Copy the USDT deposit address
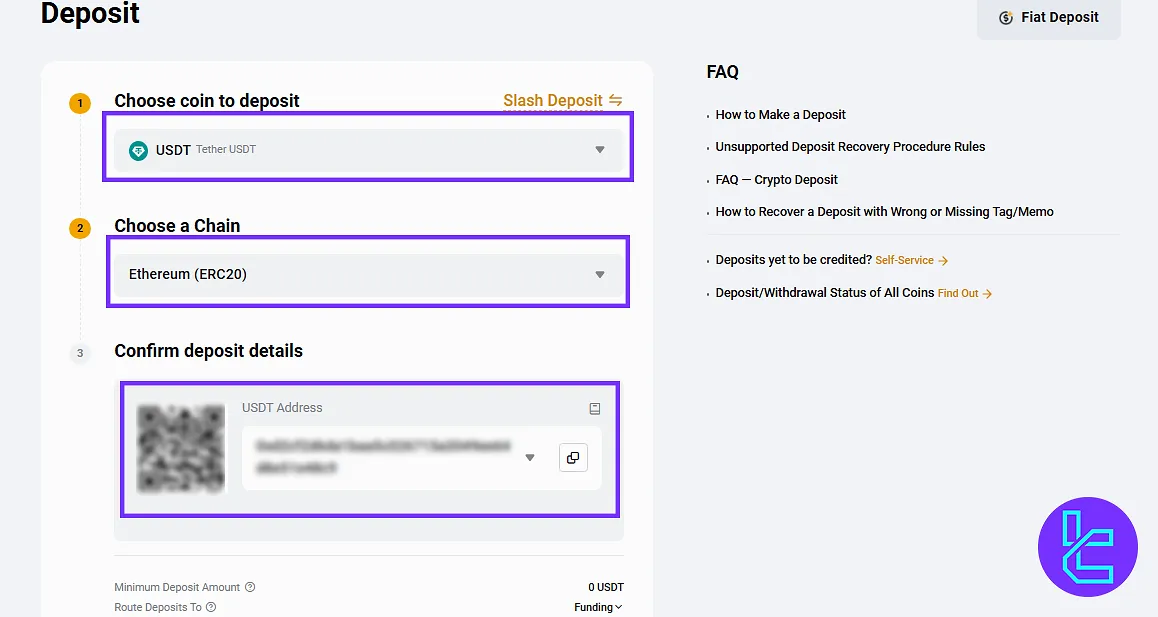The image size is (1158, 617). (573, 458)
